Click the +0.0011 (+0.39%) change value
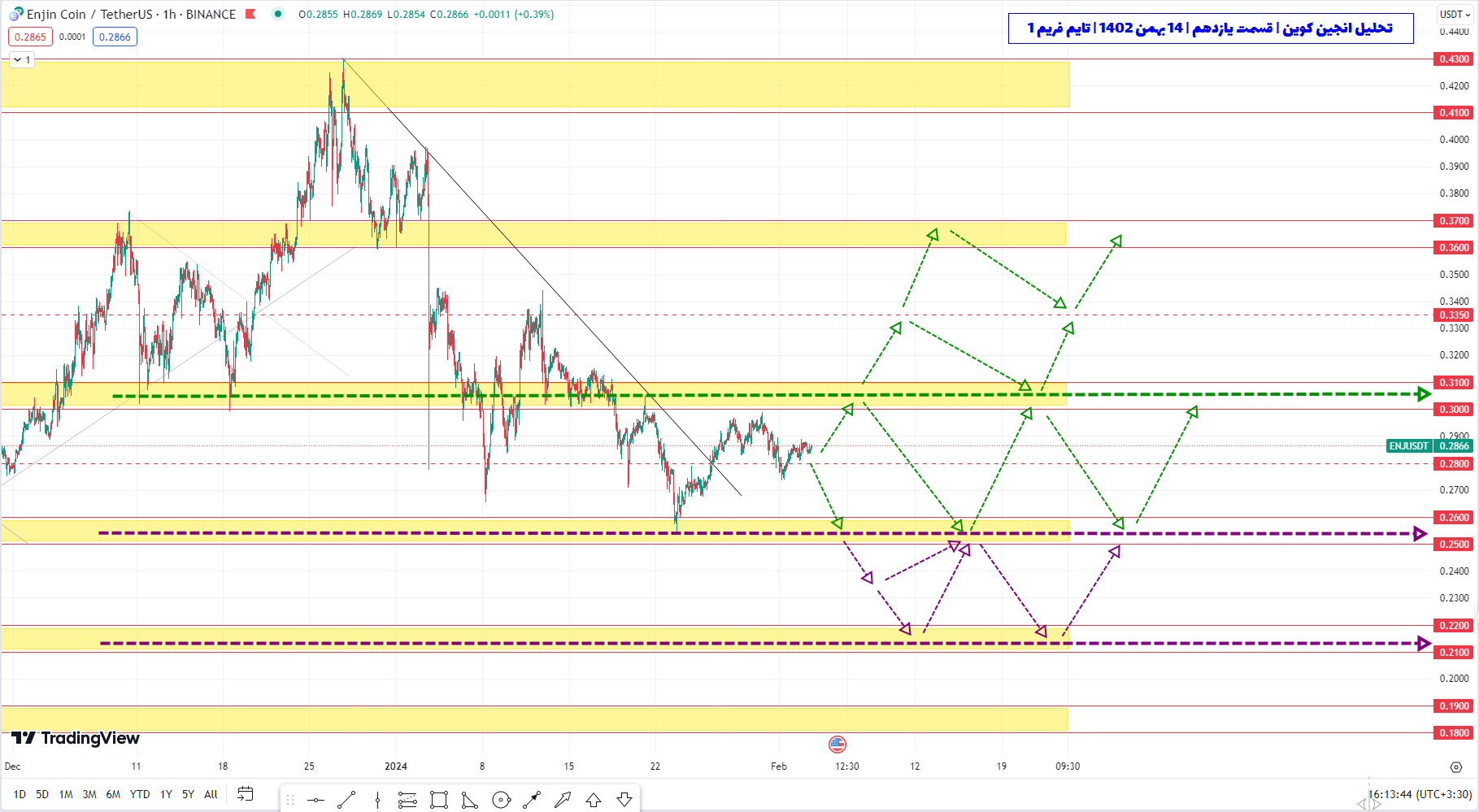Viewport: 1479px width, 812px height. (x=514, y=14)
